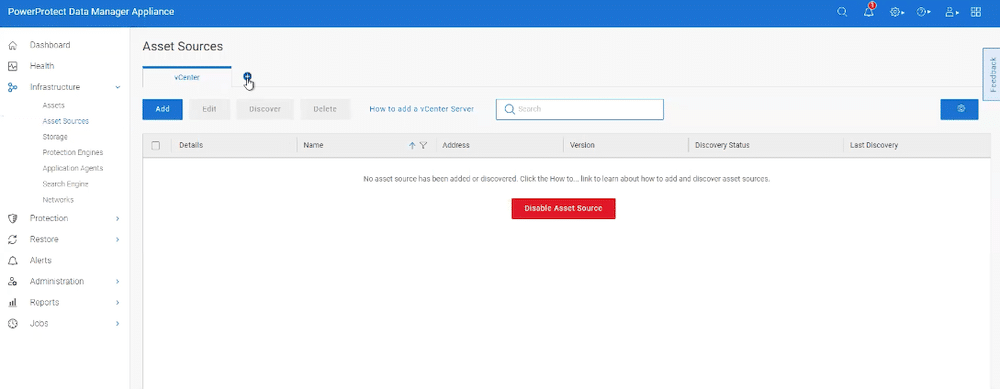Select Asset Sources in the sidebar
This screenshot has height=389, width=1000.
66,121
